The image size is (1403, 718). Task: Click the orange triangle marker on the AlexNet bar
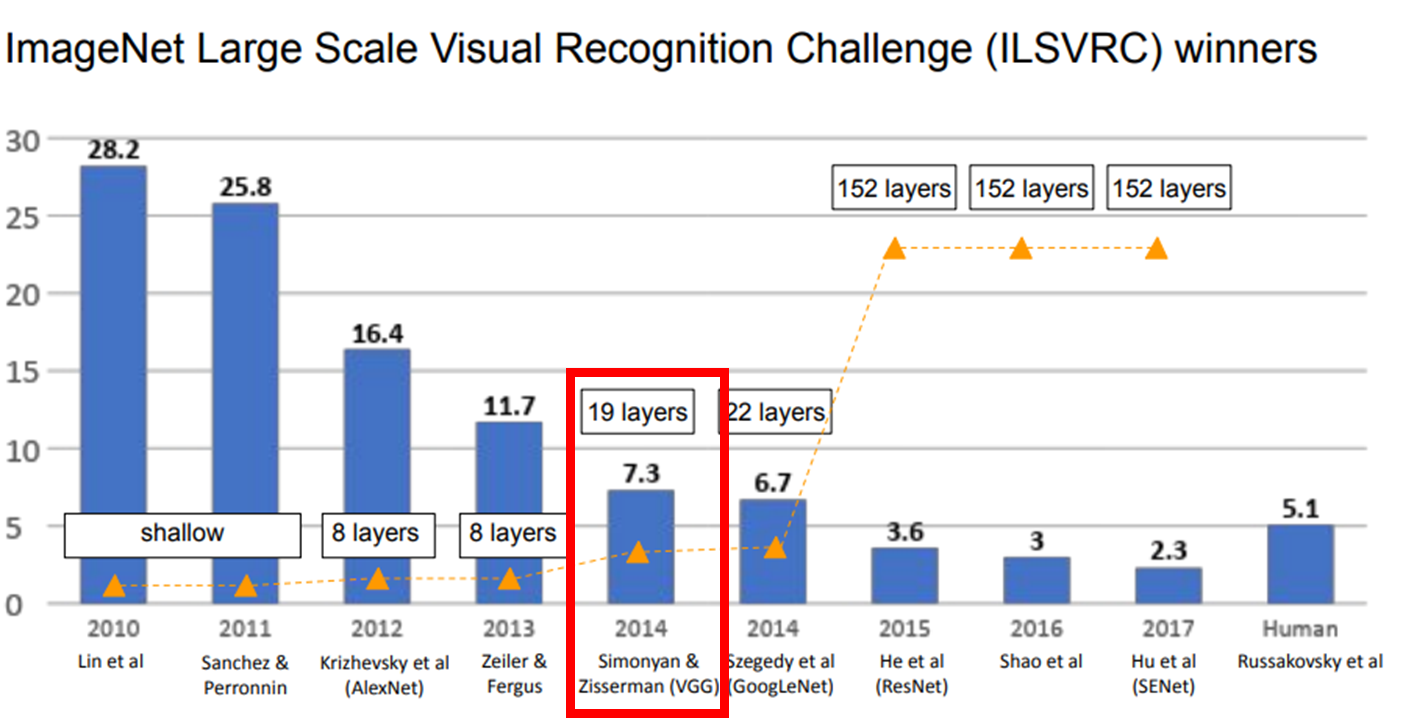click(377, 579)
